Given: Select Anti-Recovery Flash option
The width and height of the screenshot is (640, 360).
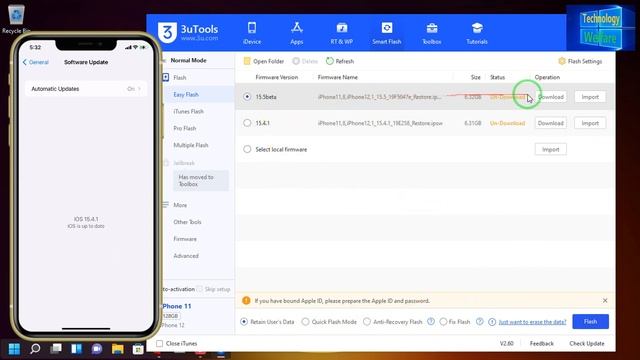Looking at the screenshot, I should tap(367, 322).
